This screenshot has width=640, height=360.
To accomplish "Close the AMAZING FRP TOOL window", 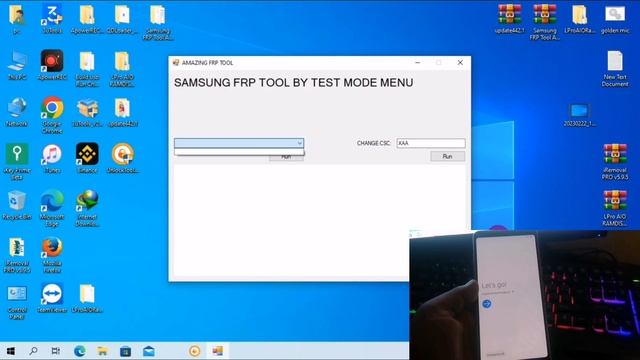I will point(460,62).
